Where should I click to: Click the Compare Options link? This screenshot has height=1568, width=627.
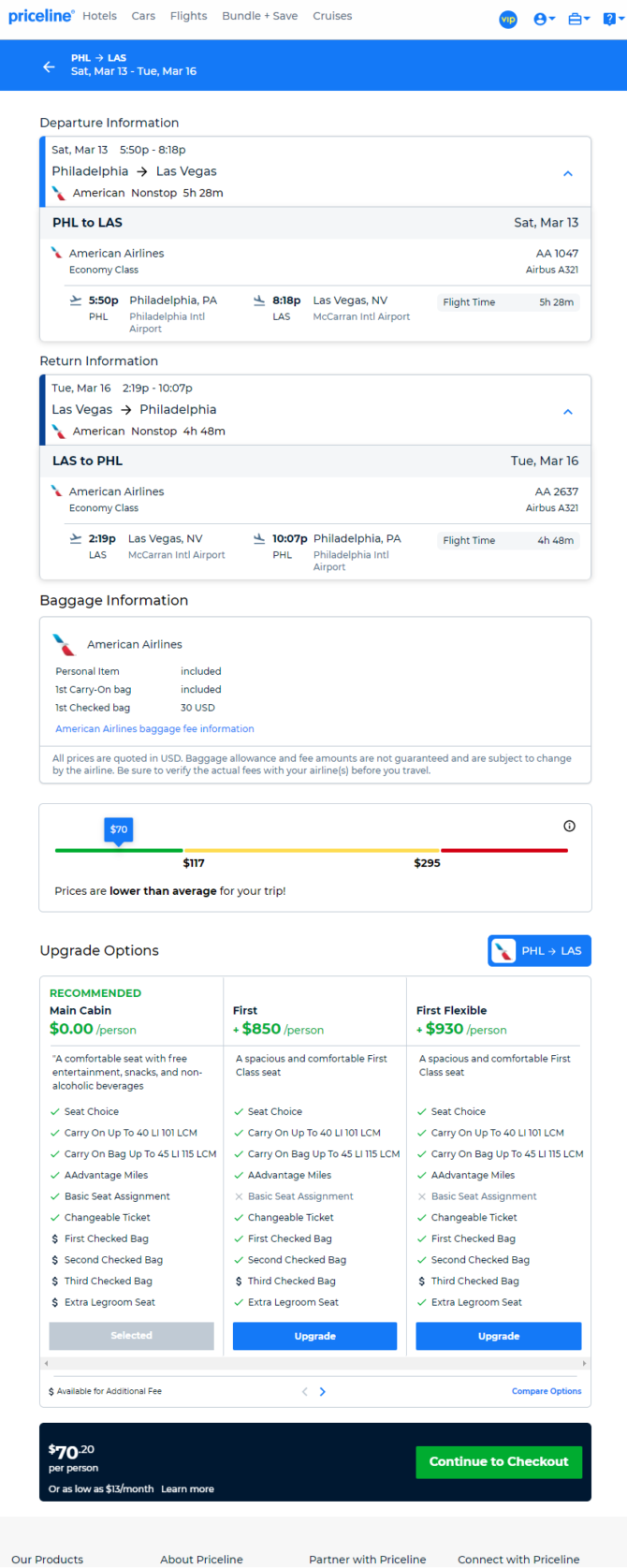[547, 1391]
